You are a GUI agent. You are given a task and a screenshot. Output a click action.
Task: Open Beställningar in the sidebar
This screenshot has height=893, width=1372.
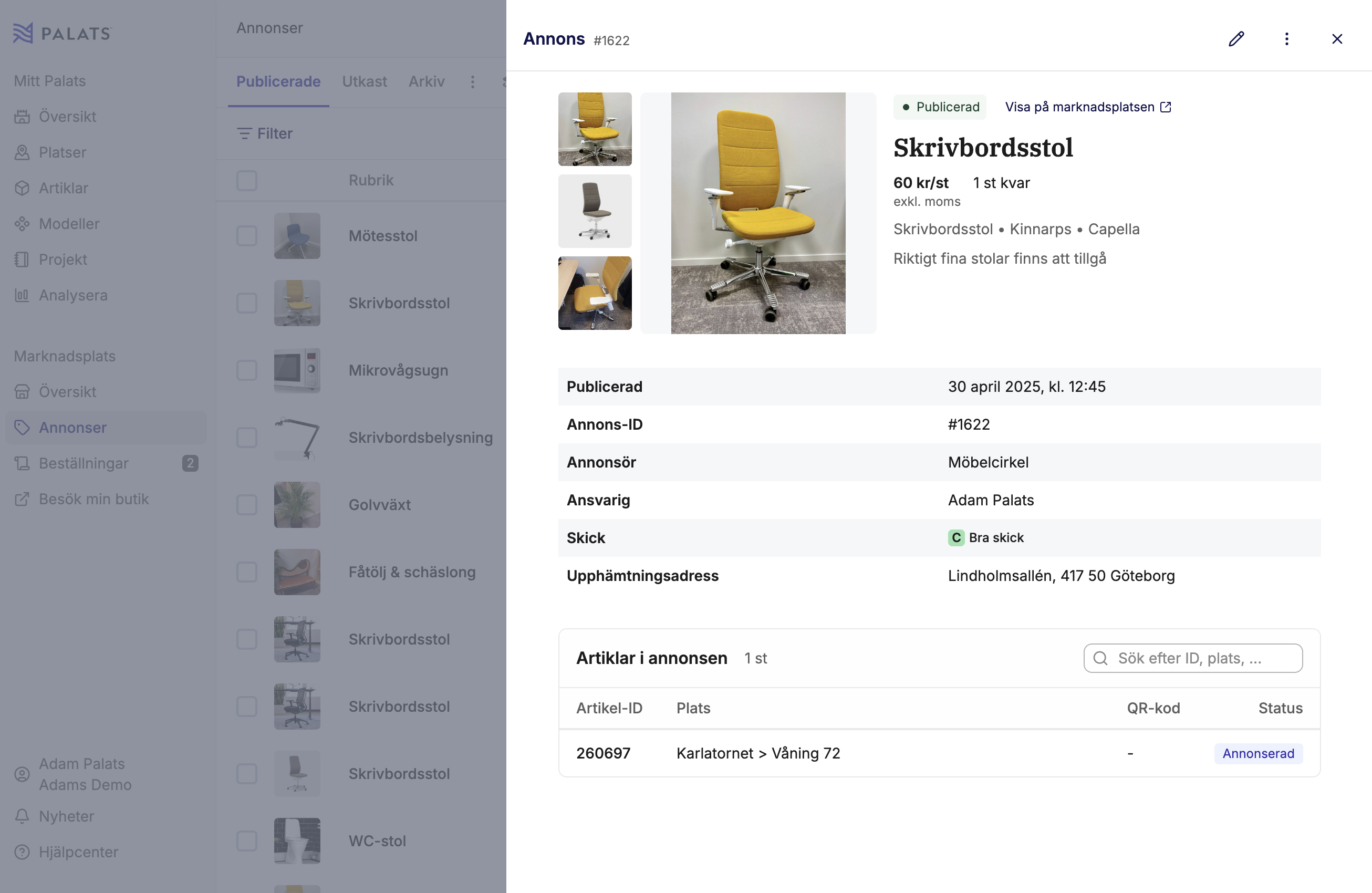click(x=84, y=463)
